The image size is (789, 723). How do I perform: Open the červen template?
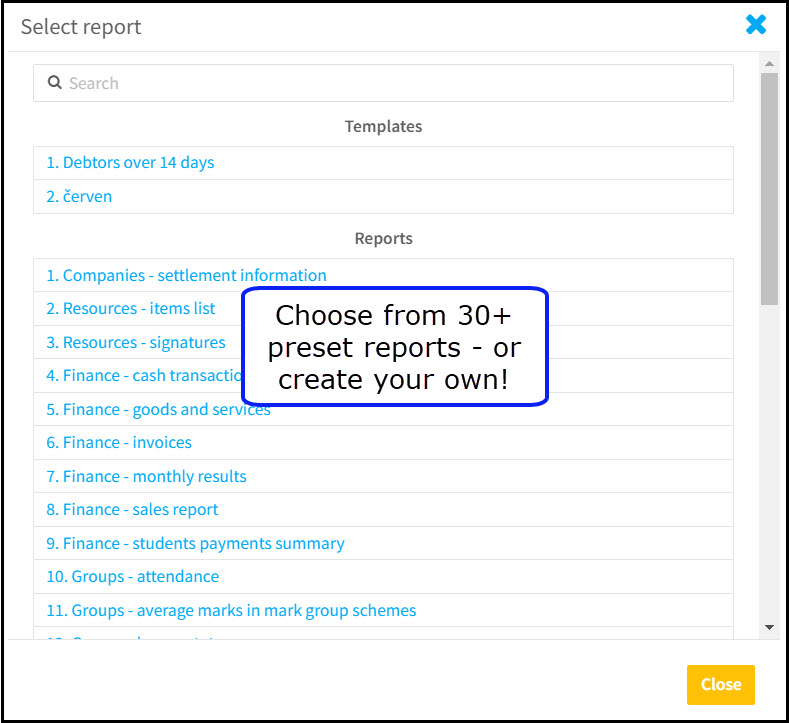coord(79,196)
